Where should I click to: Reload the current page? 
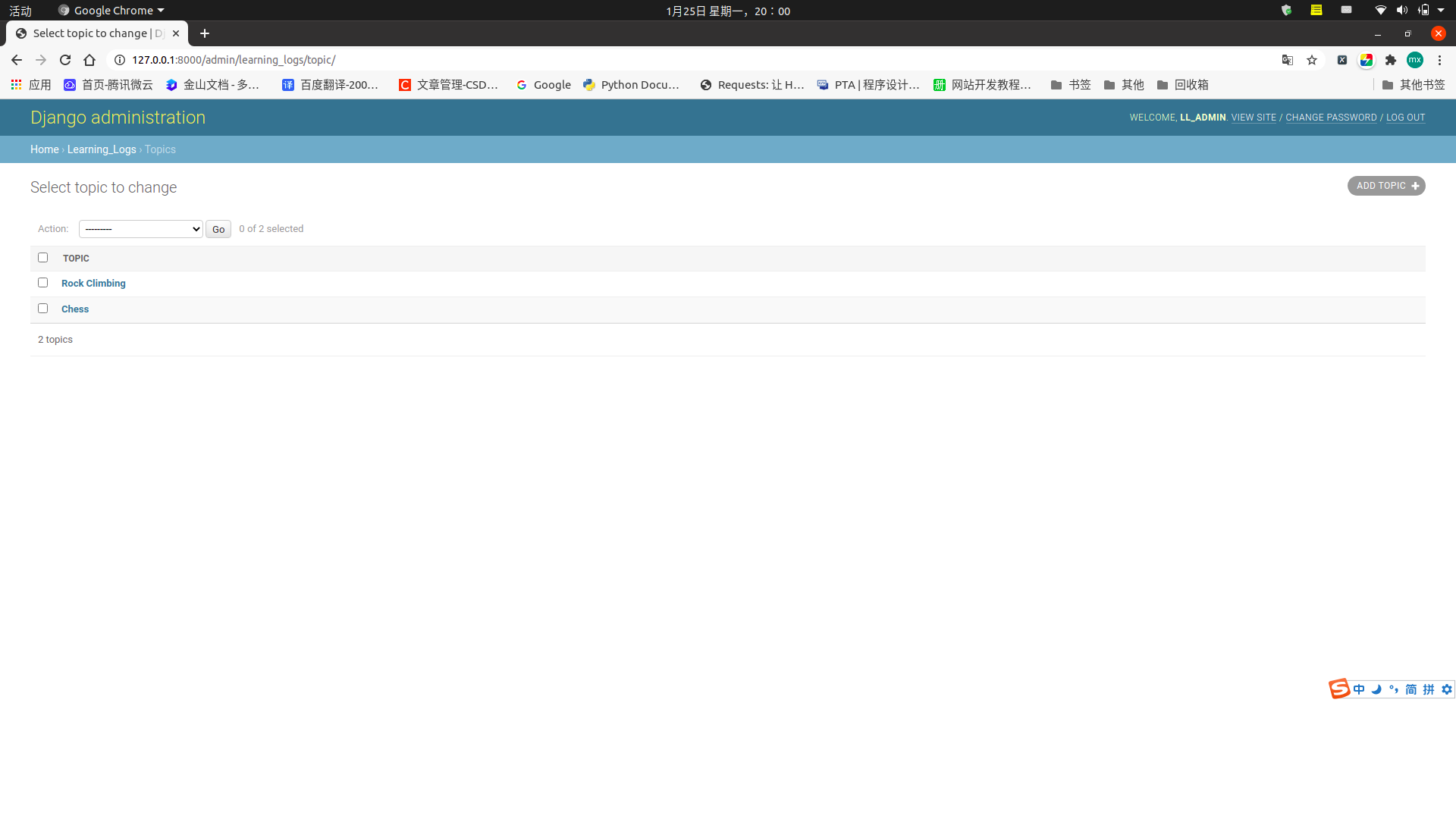65,60
